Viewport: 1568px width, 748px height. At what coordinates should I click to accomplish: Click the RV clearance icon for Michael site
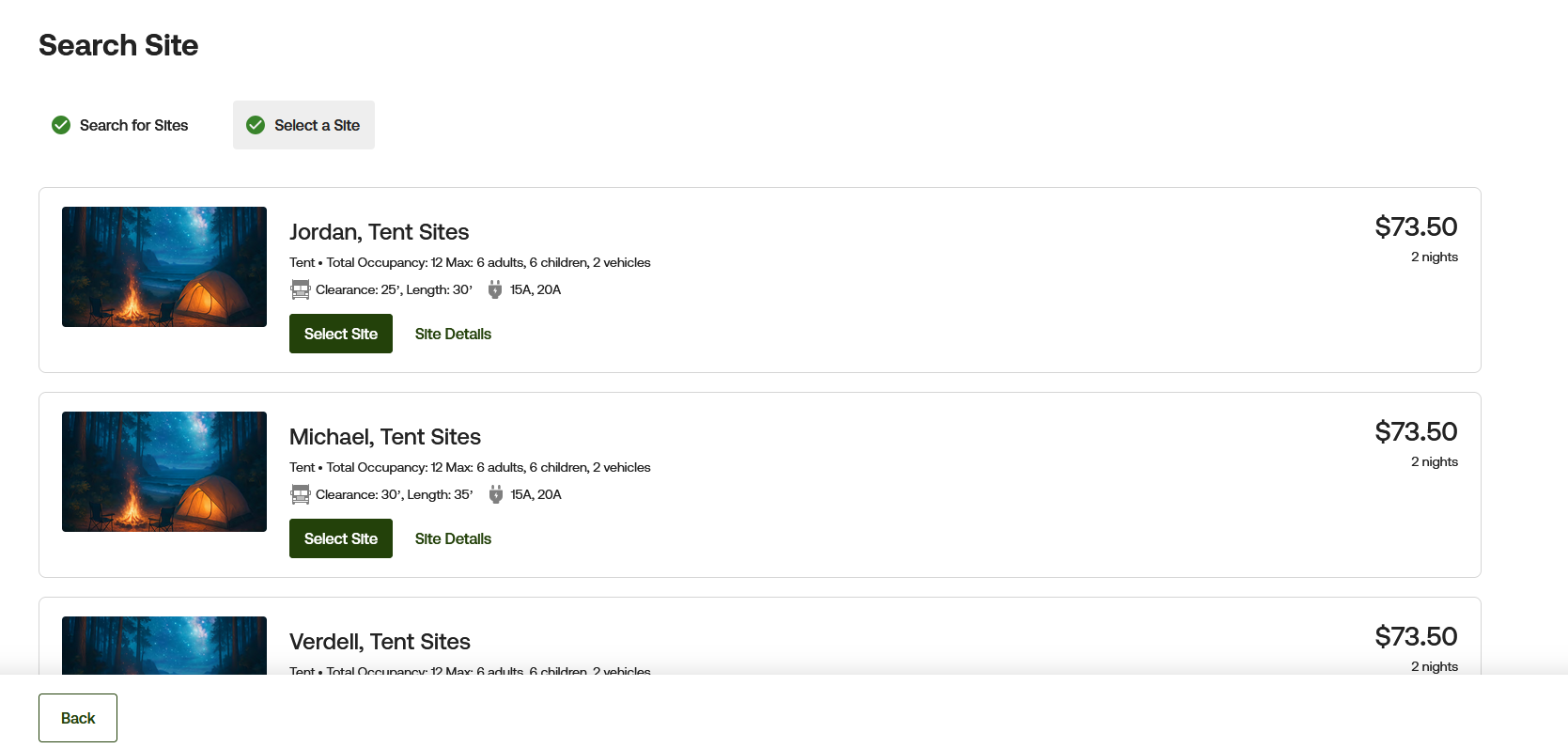pyautogui.click(x=301, y=494)
